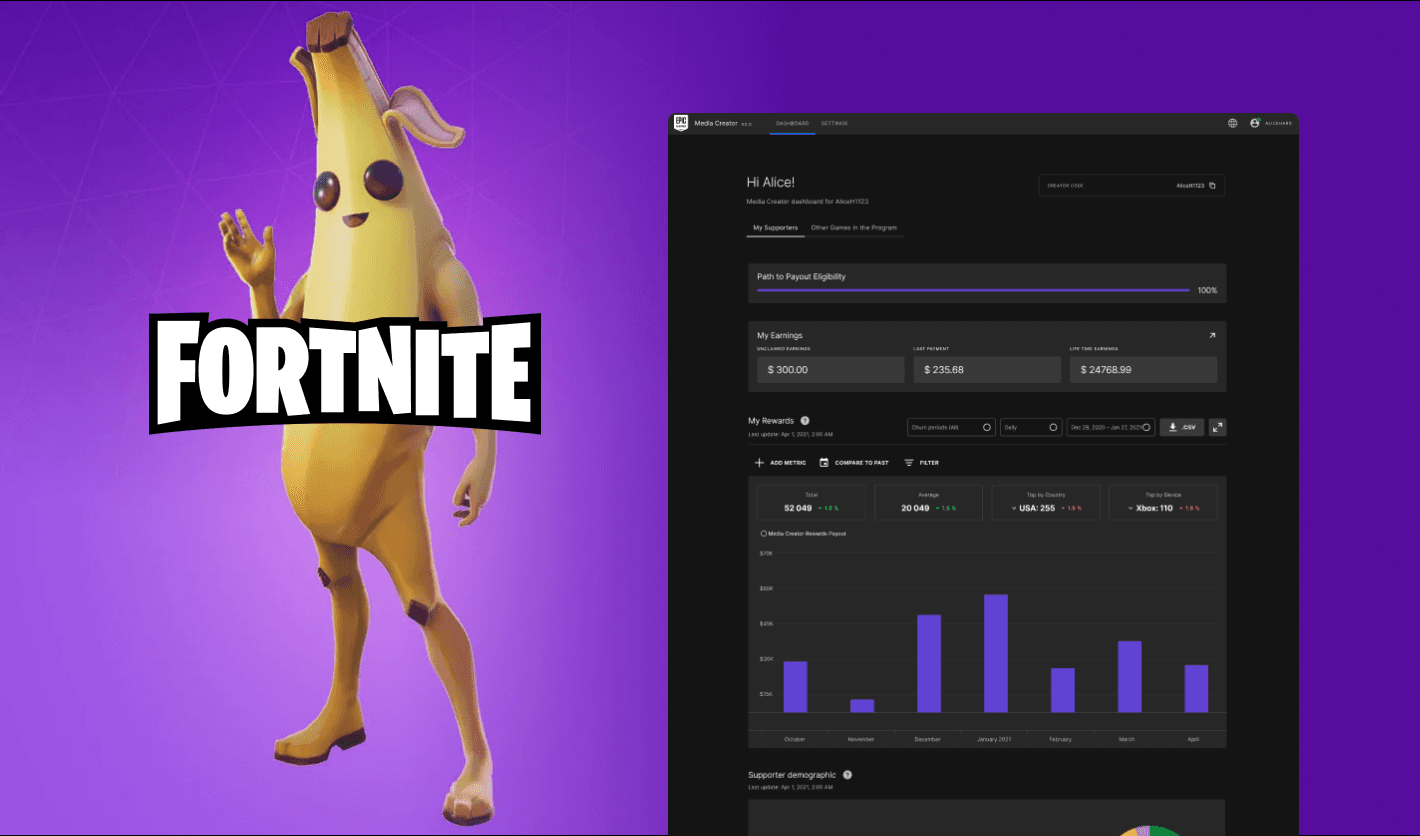Viewport: 1420px width, 836px height.
Task: Click the My Rewards help icon
Action: pyautogui.click(x=805, y=421)
